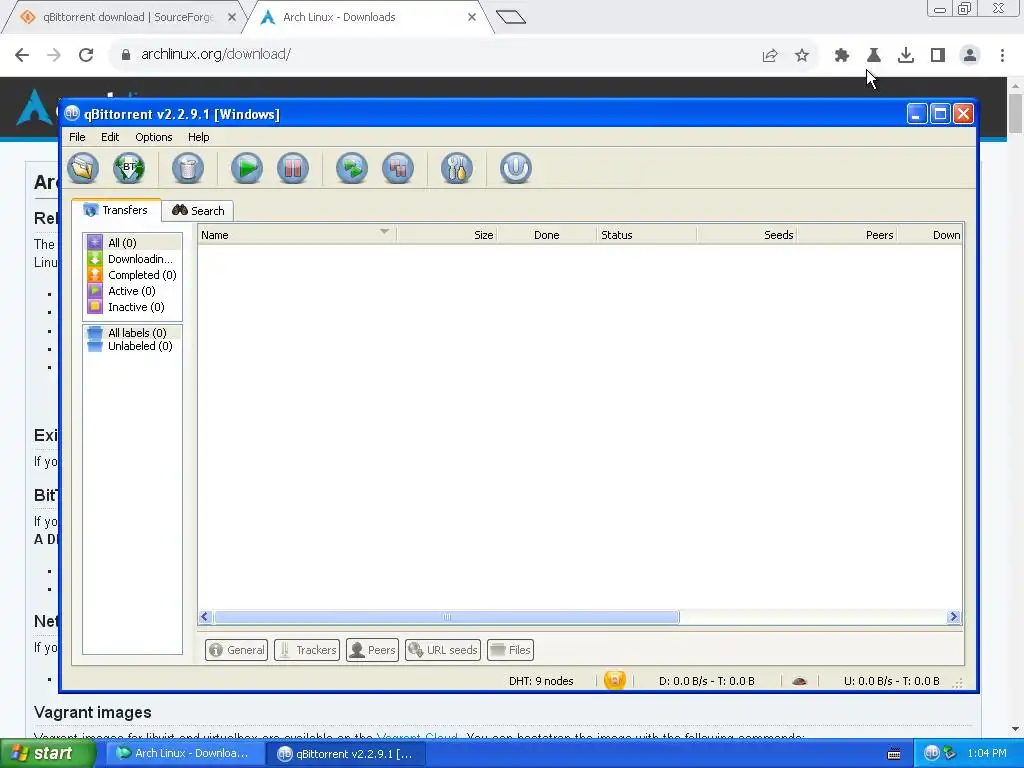Close the SourceForge browser tab
1024x768 pixels.
(x=232, y=17)
